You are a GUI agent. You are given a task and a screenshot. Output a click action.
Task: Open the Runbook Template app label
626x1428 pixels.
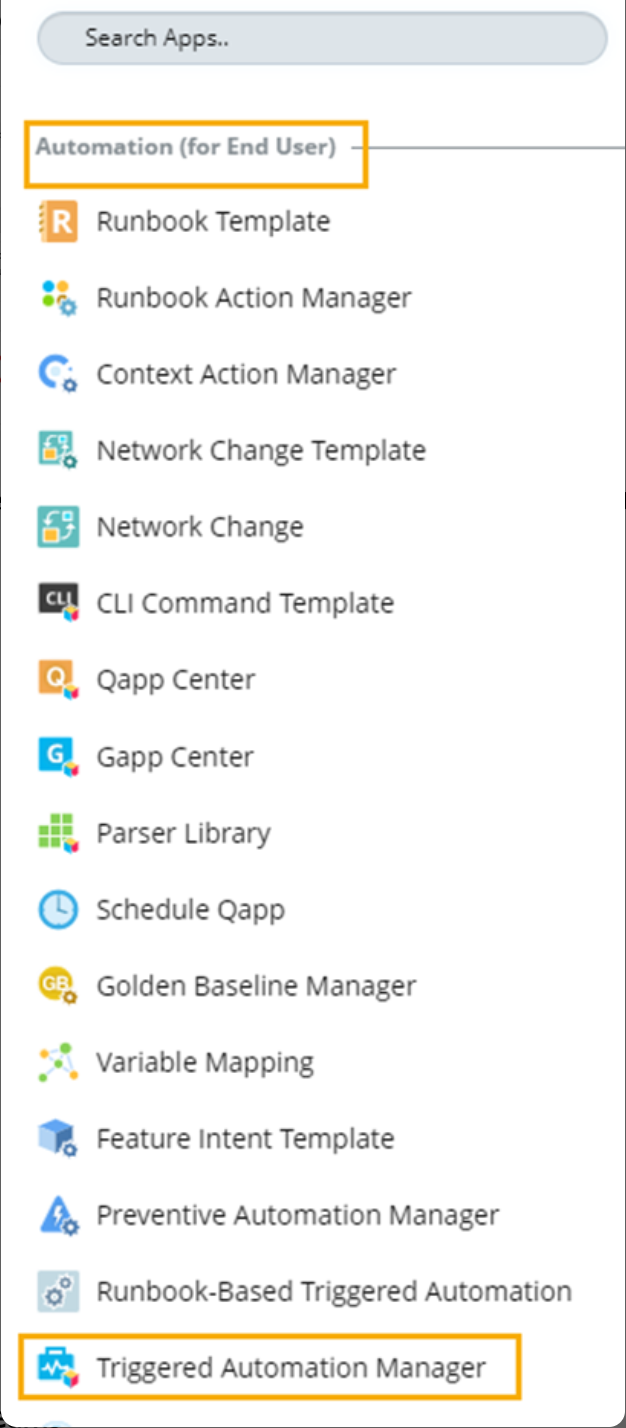(213, 221)
